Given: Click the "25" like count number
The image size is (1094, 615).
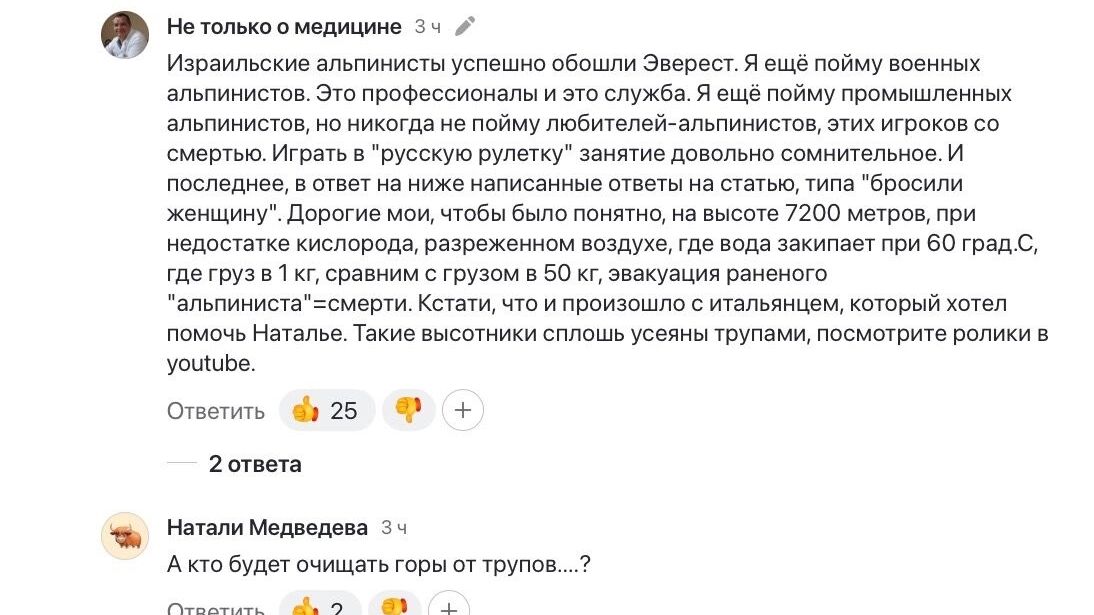Looking at the screenshot, I should coord(343,411).
